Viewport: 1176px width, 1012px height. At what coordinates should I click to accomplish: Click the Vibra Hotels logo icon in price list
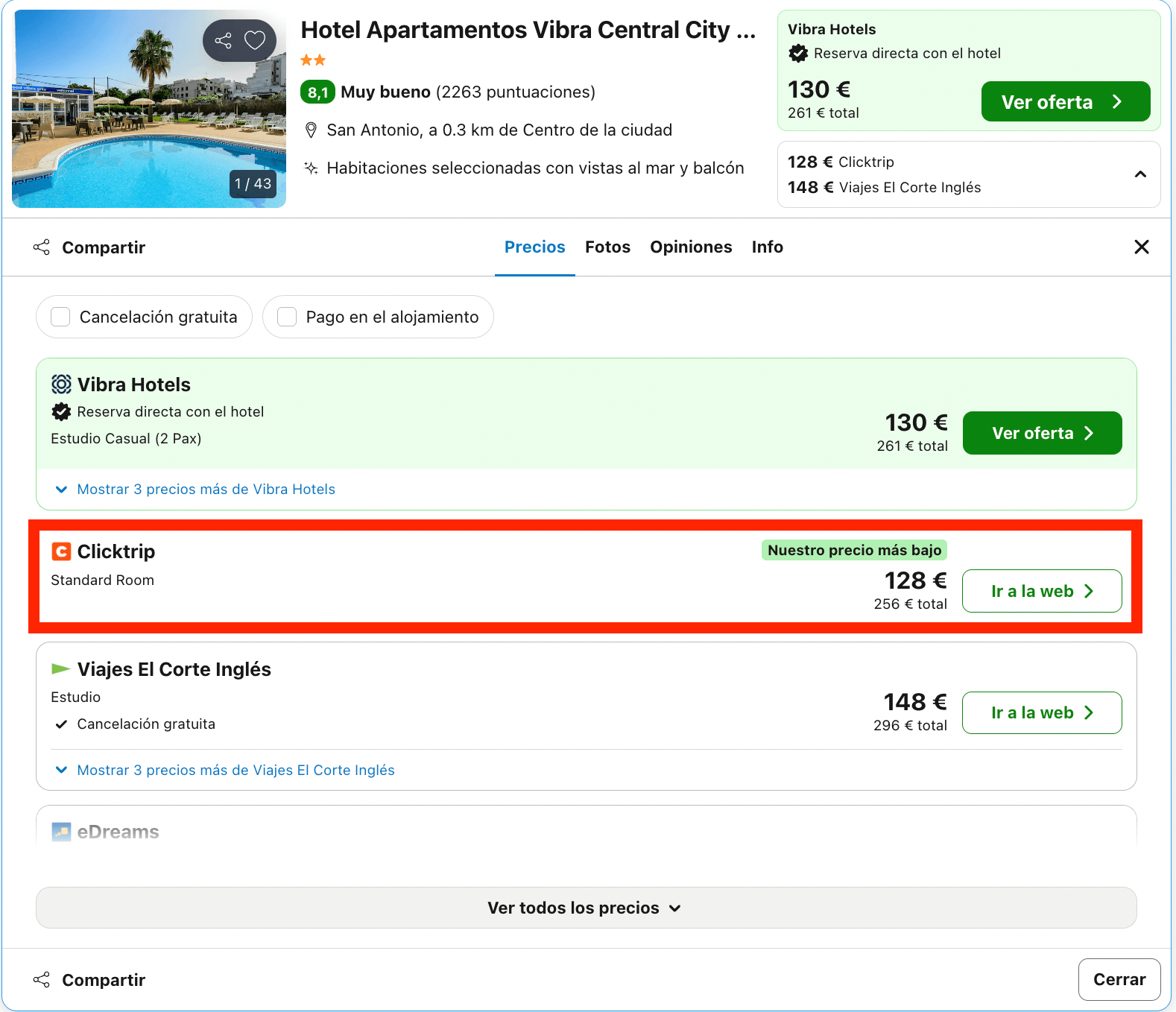tap(61, 385)
